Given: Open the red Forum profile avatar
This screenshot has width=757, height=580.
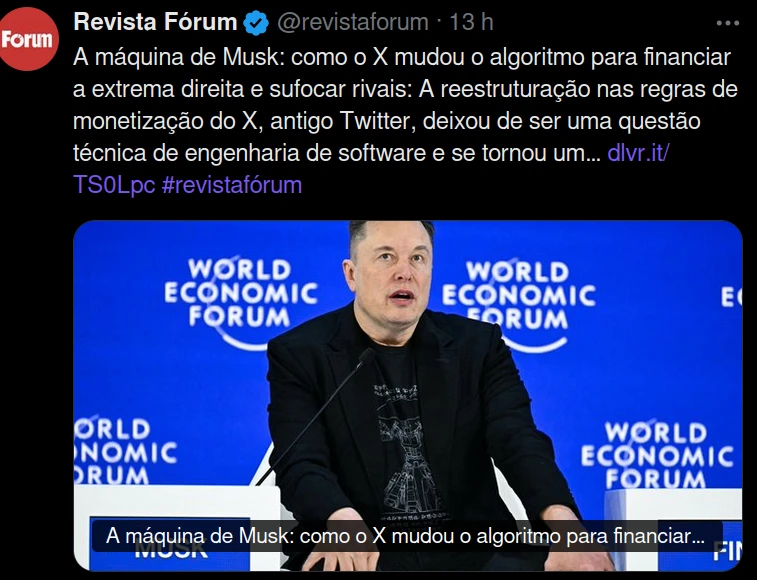Looking at the screenshot, I should pos(28,39).
